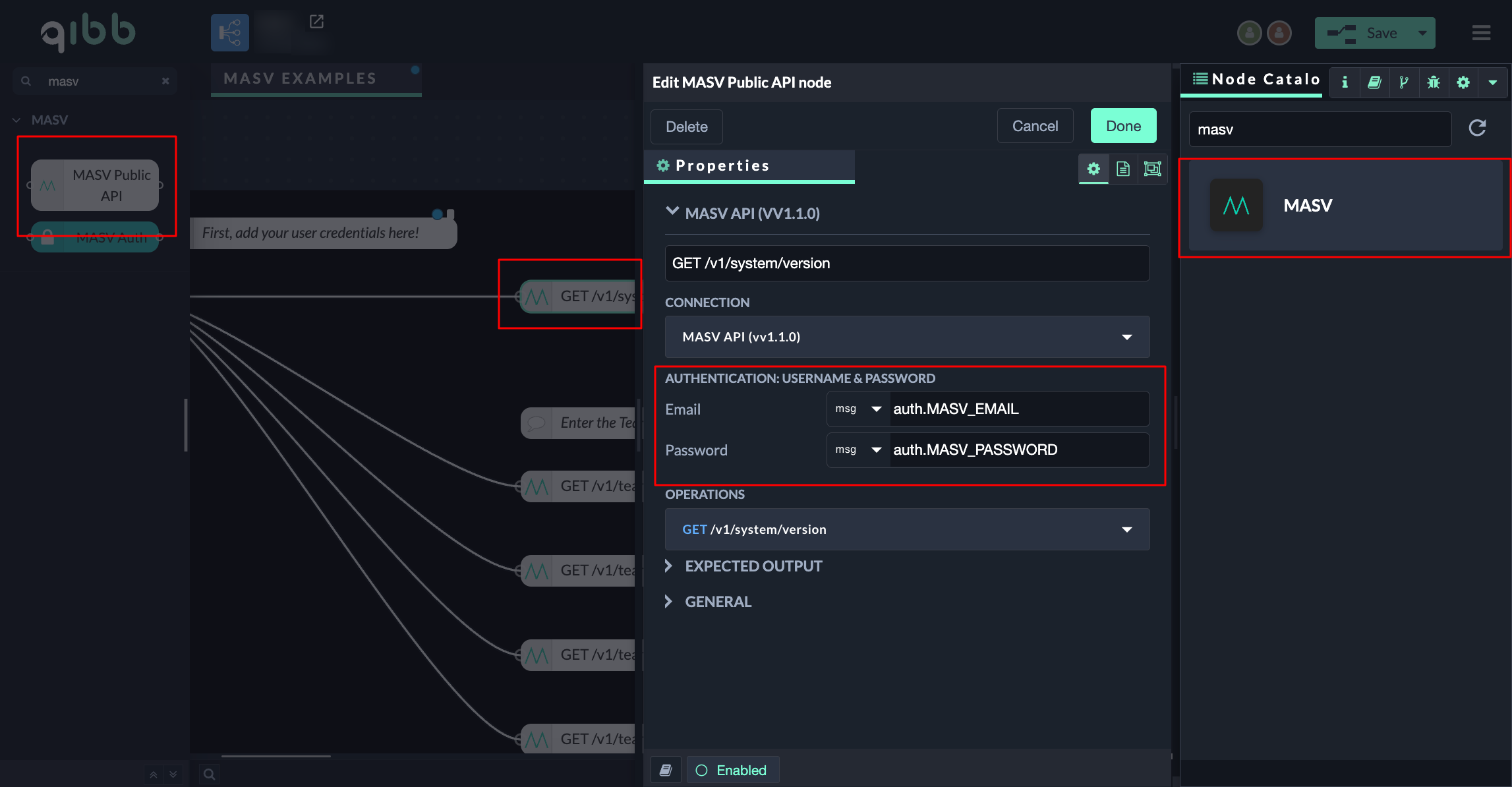The height and width of the screenshot is (787, 1512).
Task: Expand the EXPECTED OUTPUT section
Action: click(753, 566)
